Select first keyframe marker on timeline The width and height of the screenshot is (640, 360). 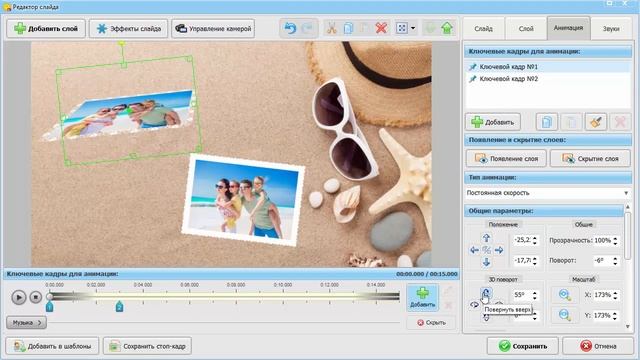point(49,307)
